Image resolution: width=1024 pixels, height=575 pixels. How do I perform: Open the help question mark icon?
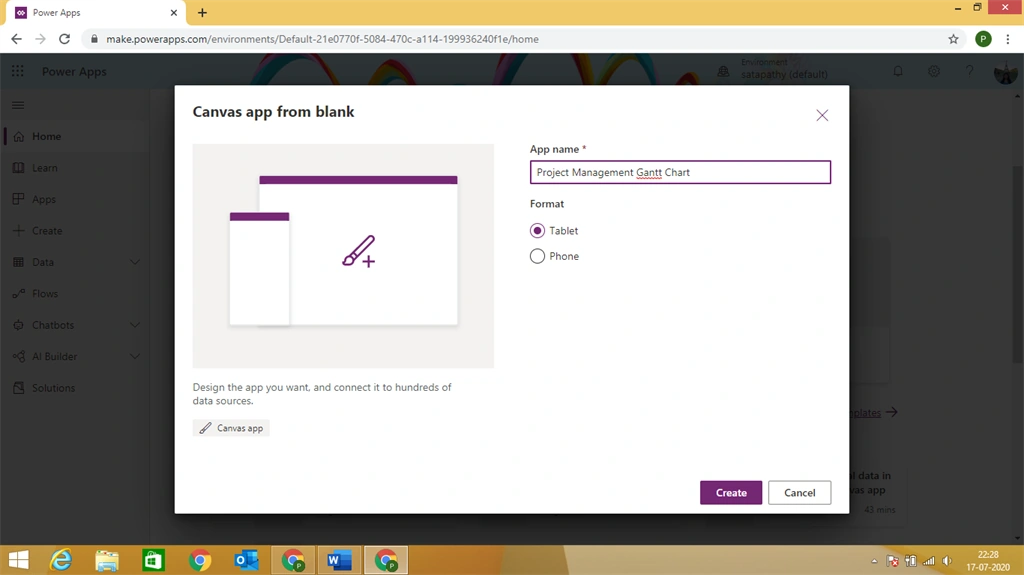969,71
